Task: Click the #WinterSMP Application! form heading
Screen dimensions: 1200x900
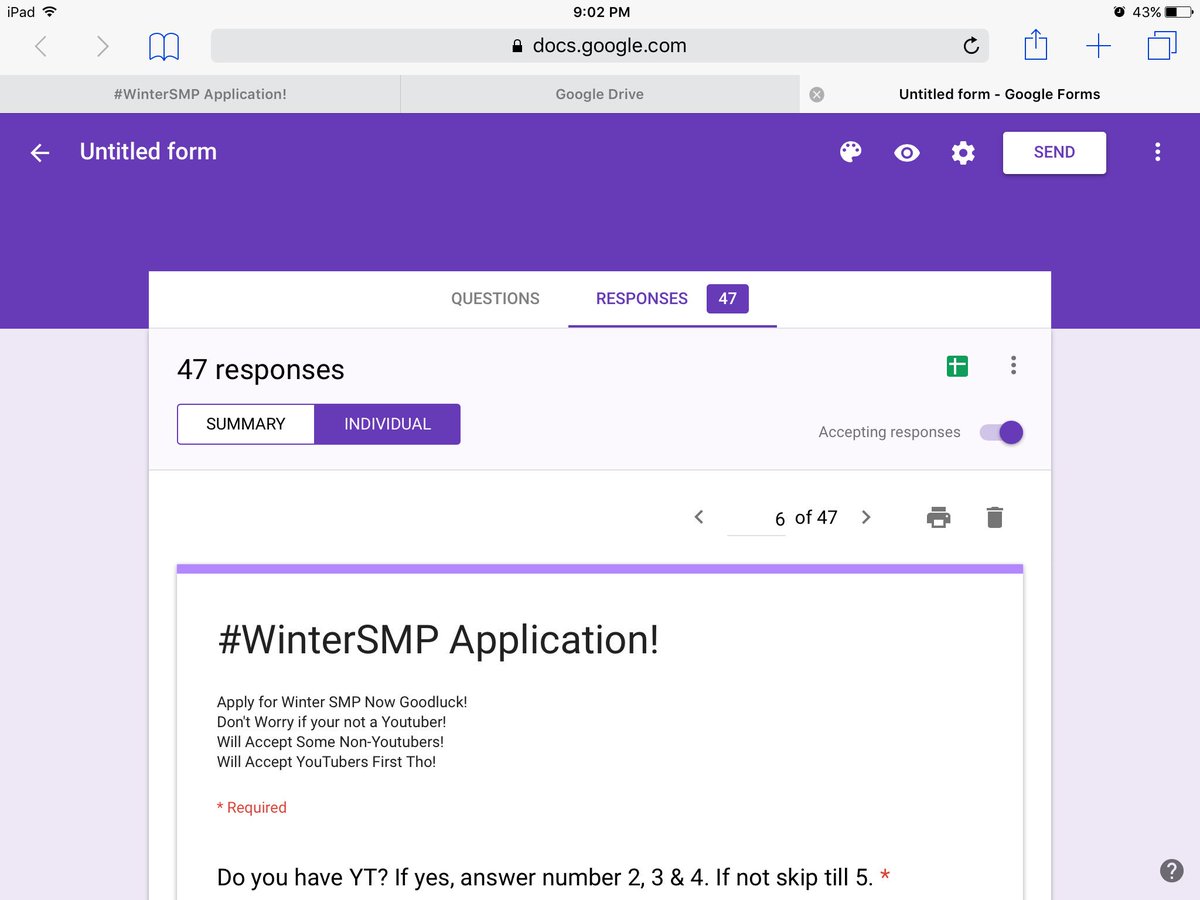Action: 438,640
